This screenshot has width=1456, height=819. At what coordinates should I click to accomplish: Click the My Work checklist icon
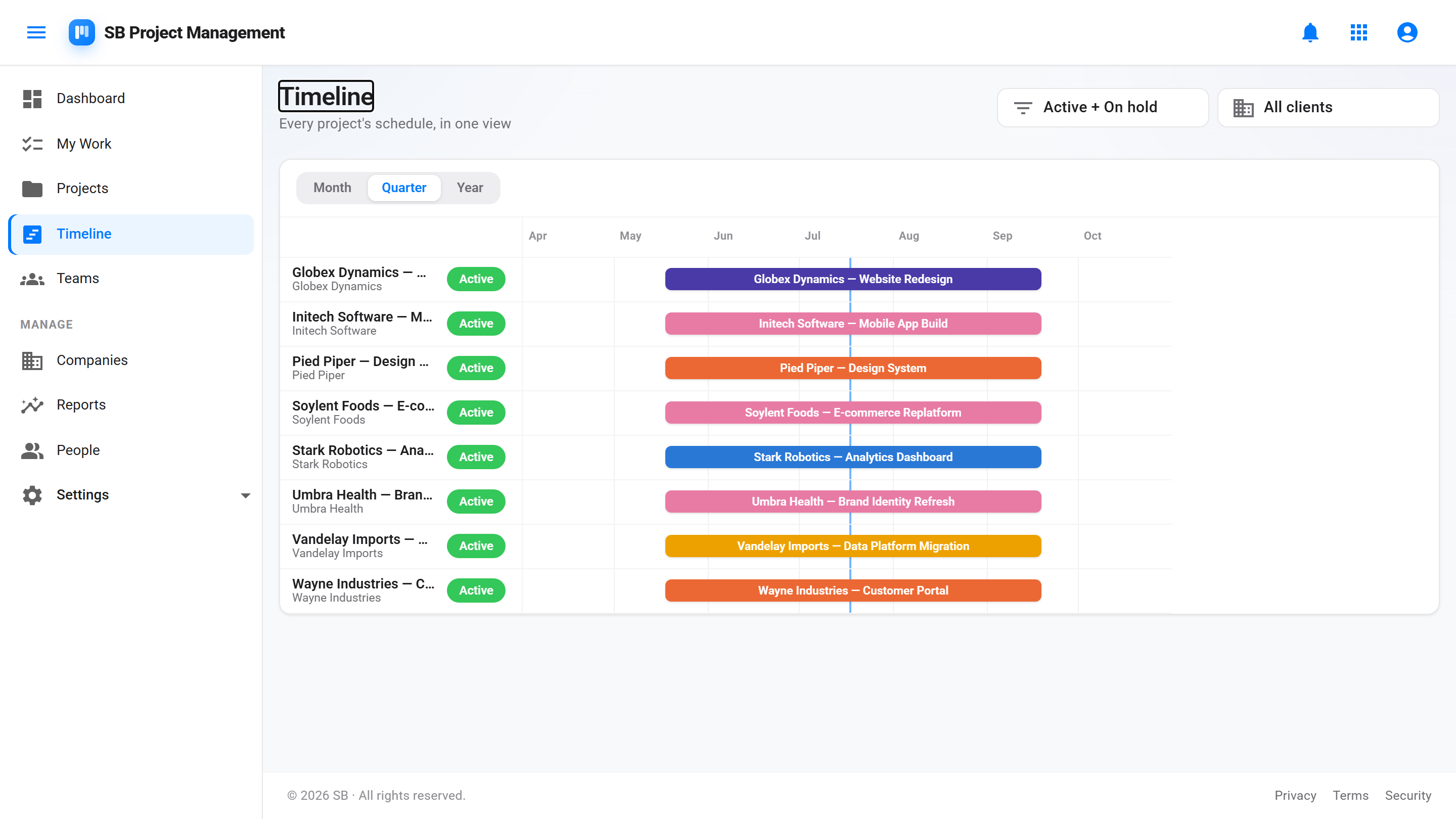pos(32,144)
